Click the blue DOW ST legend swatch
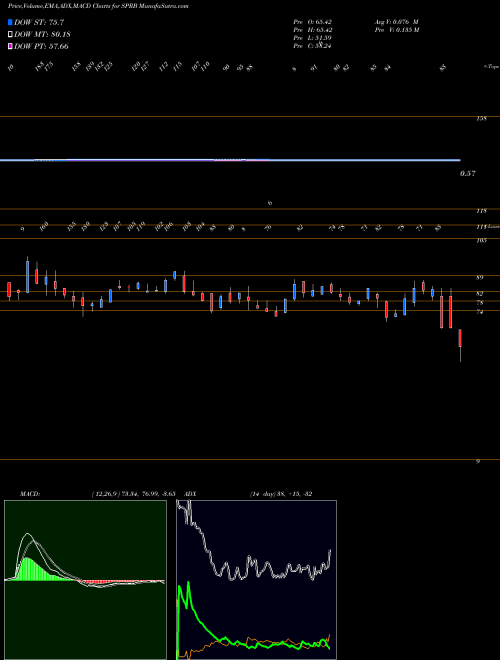Viewport: 500px width, 660px height. [x=10, y=22]
